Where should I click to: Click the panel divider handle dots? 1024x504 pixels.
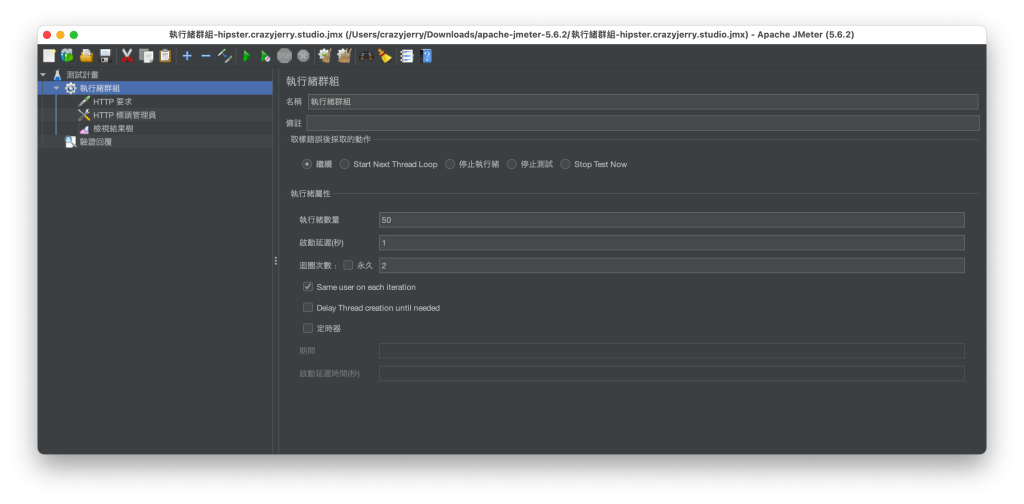[x=276, y=260]
